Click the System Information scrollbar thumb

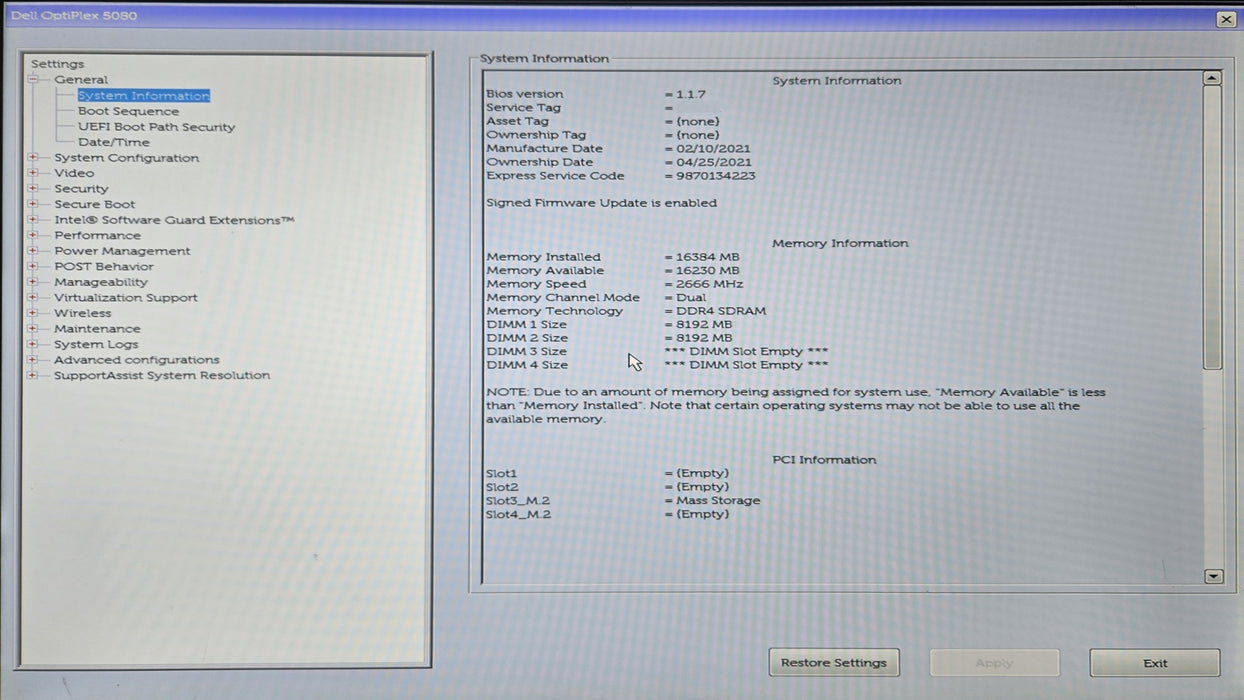pyautogui.click(x=1213, y=228)
